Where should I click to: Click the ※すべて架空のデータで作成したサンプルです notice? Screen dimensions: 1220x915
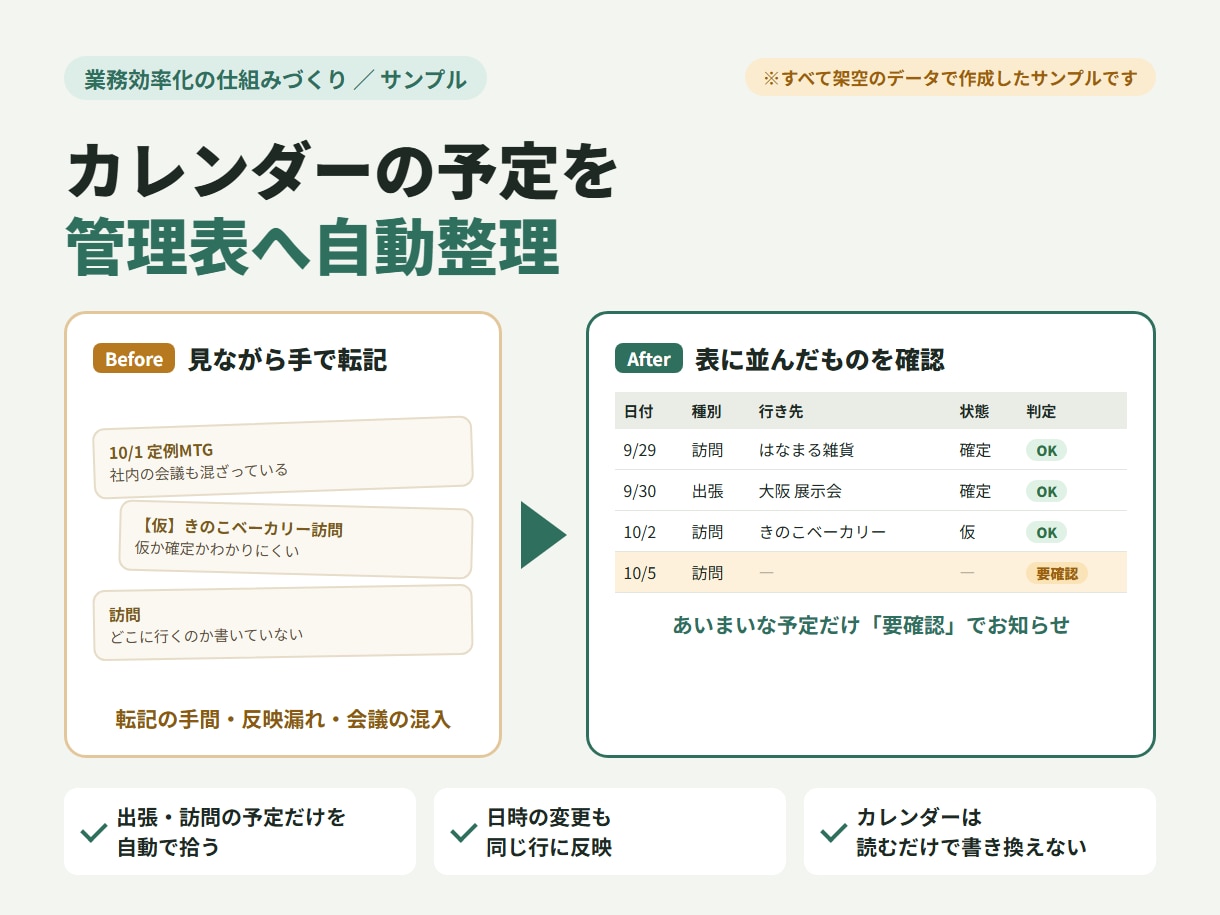point(950,78)
